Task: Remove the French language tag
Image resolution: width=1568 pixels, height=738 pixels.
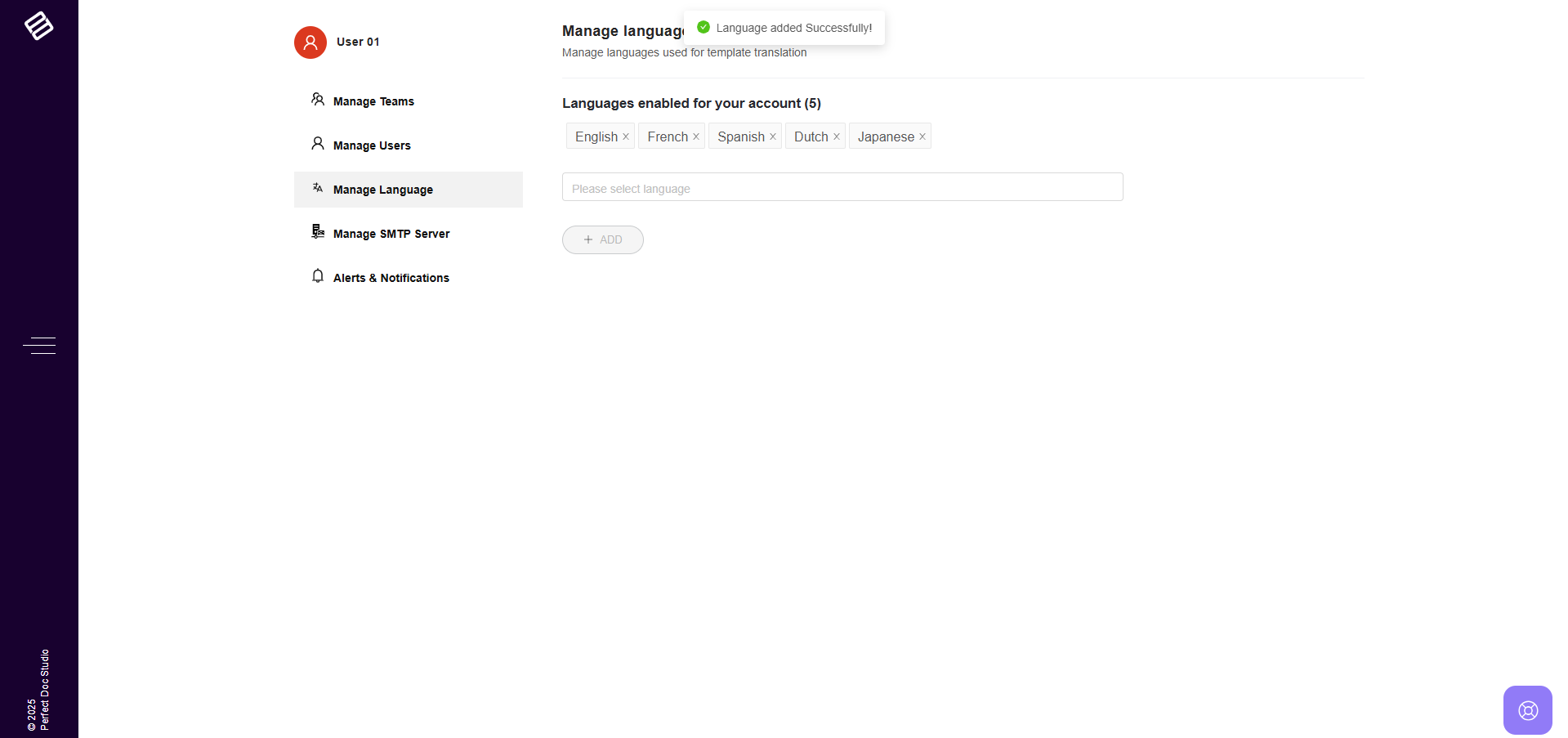Action: [696, 136]
